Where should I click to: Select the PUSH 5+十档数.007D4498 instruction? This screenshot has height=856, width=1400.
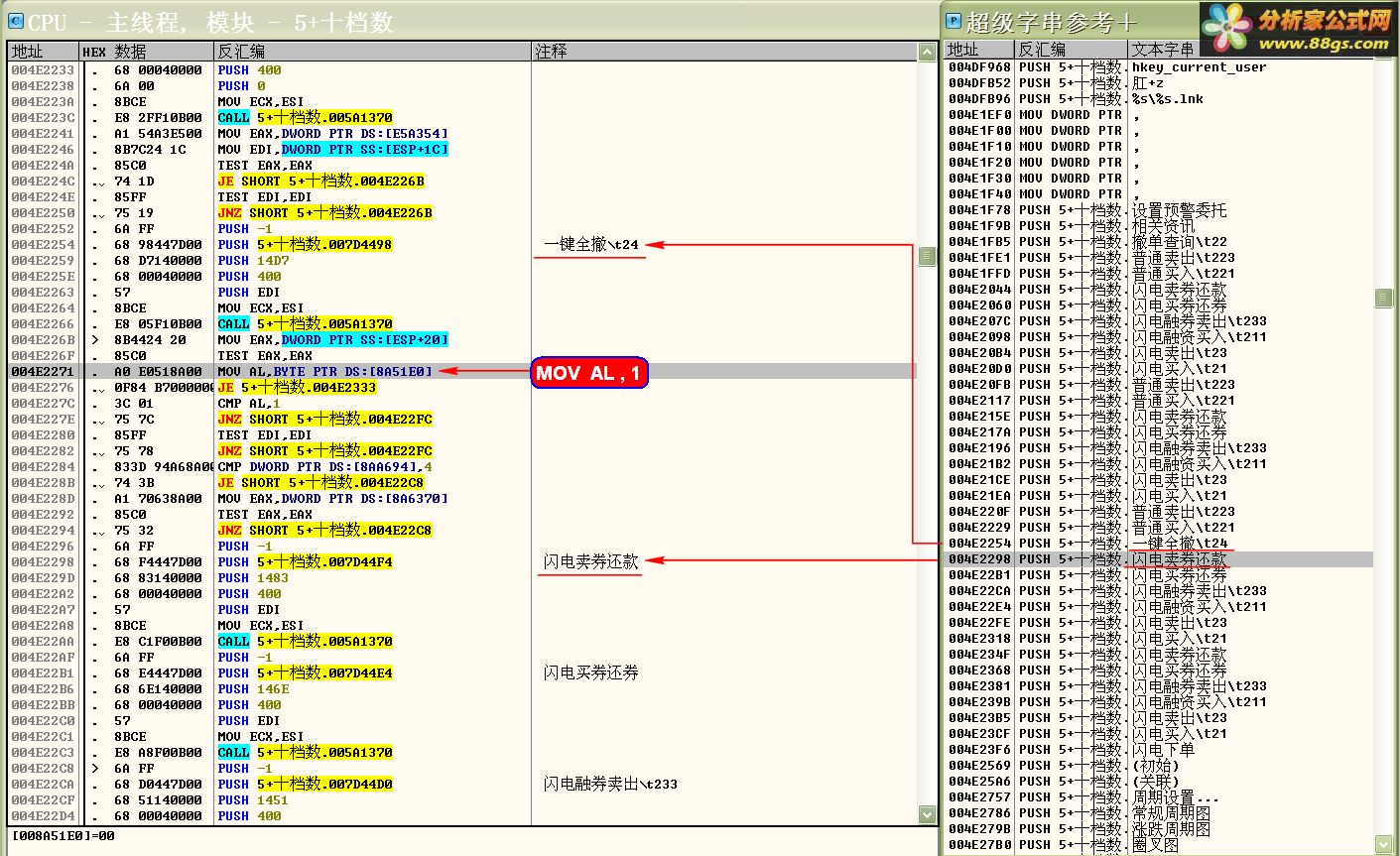coord(305,245)
